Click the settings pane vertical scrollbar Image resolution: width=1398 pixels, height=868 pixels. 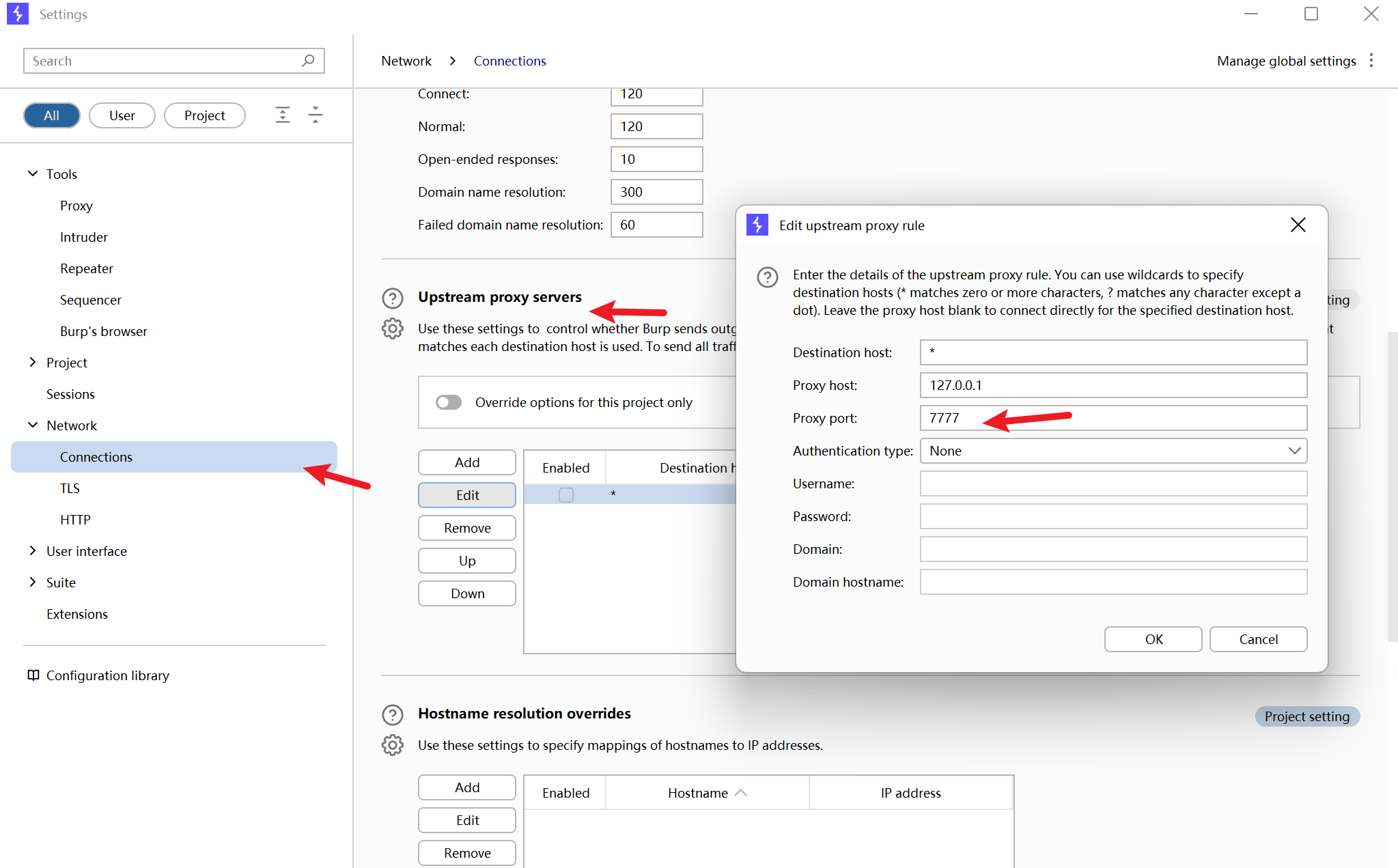(x=1393, y=486)
